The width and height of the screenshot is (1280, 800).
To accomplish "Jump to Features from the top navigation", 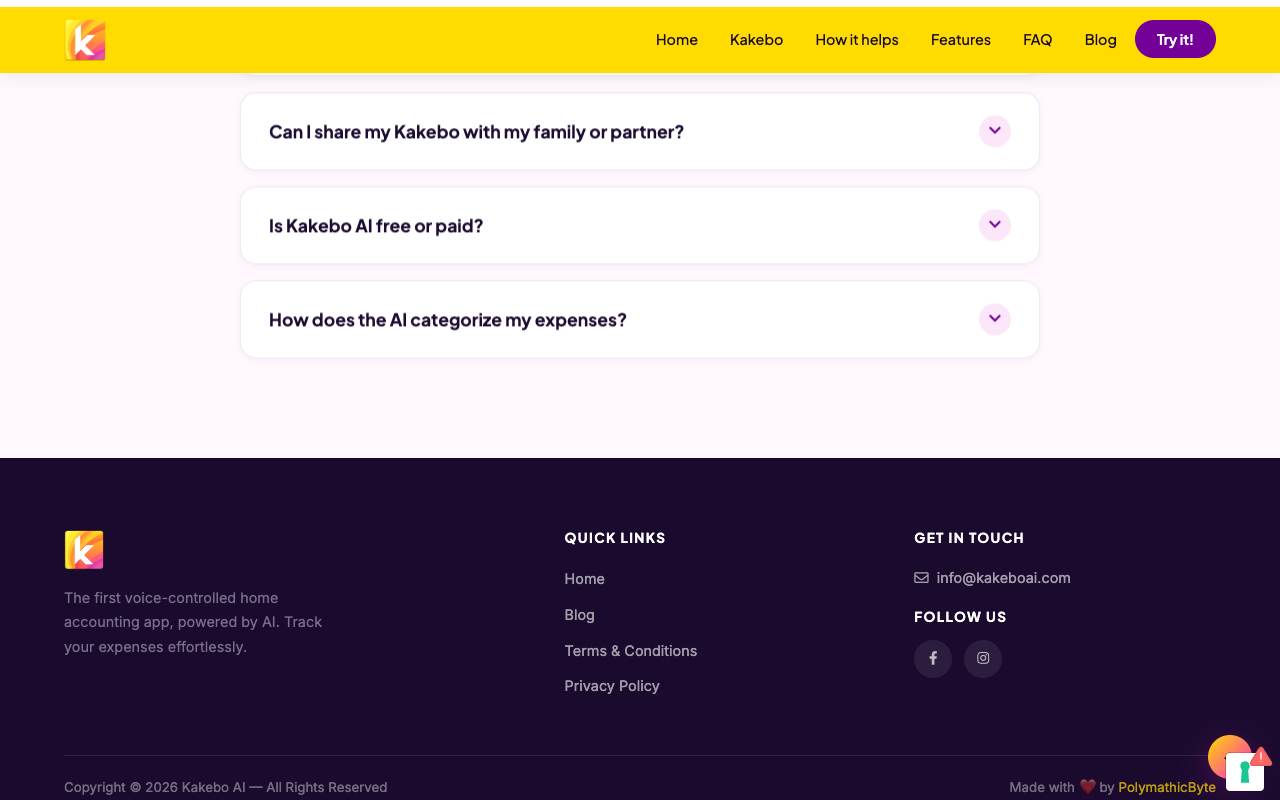I will click(x=961, y=40).
